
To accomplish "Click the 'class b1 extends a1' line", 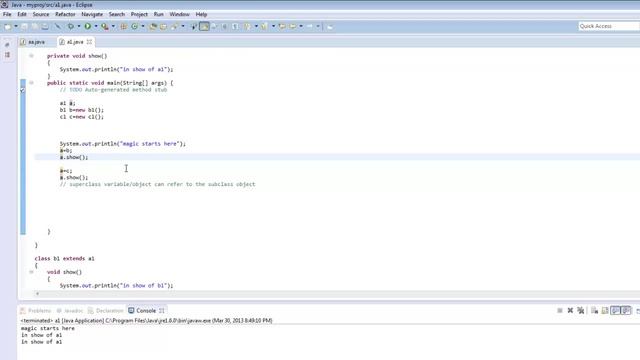I will tap(64, 258).
